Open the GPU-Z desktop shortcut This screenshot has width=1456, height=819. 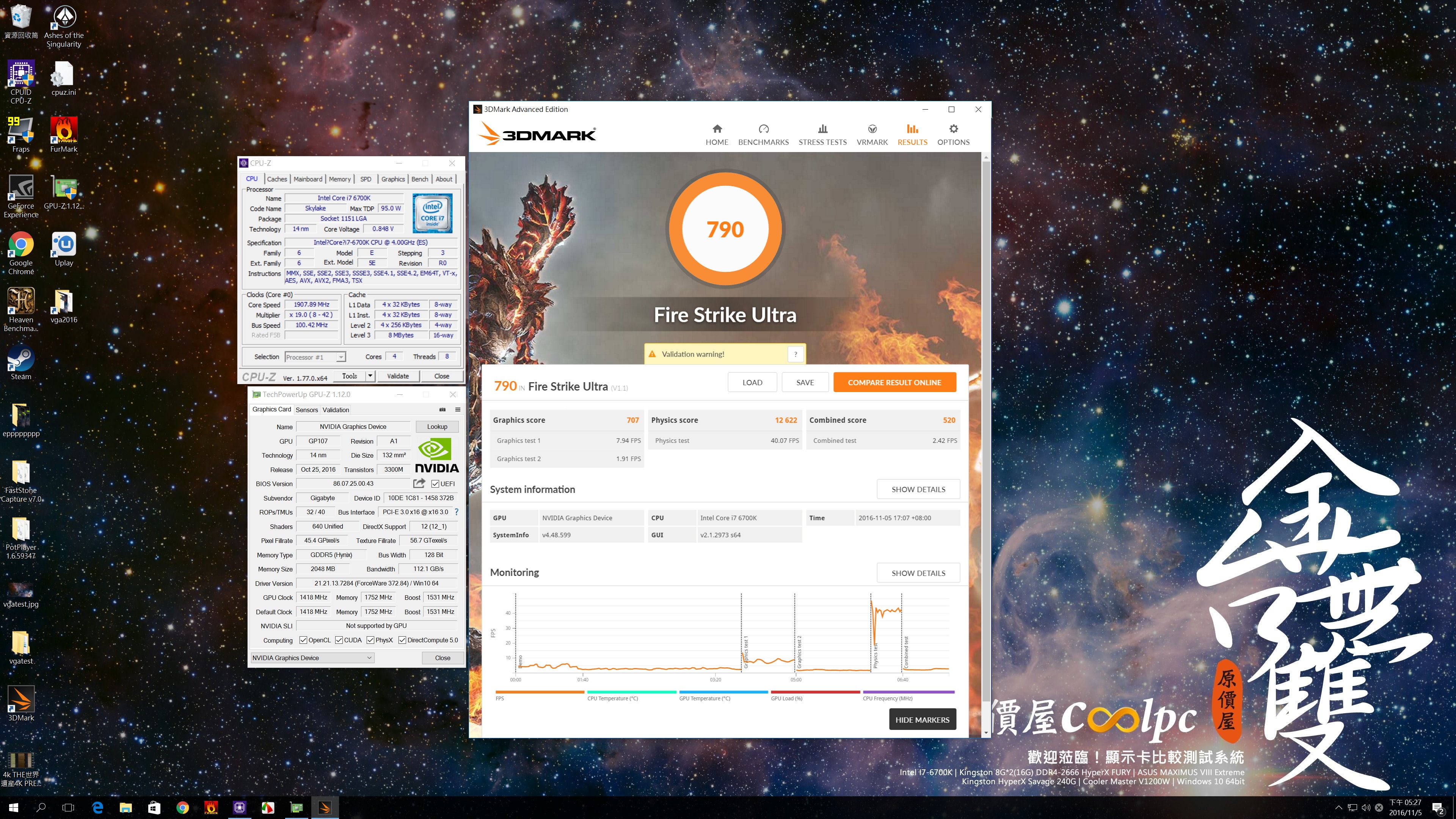(64, 192)
